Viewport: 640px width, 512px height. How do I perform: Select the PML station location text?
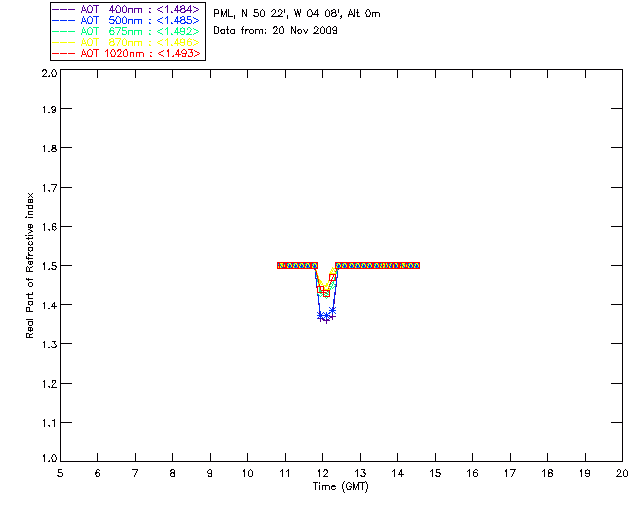coord(297,13)
